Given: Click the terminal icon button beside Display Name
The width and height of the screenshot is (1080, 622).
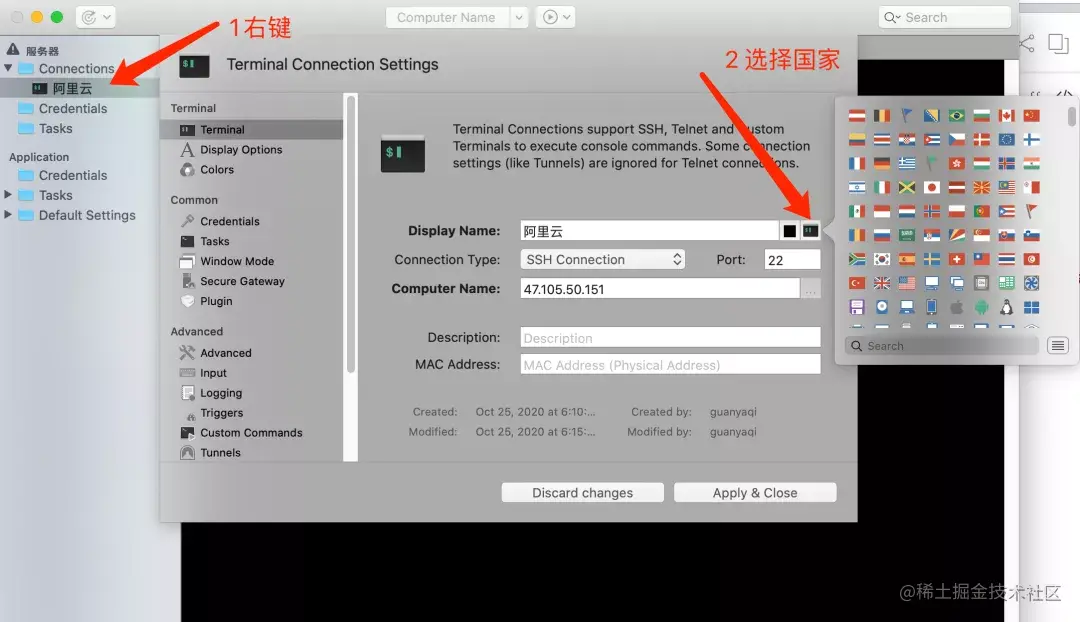Looking at the screenshot, I should 810,231.
